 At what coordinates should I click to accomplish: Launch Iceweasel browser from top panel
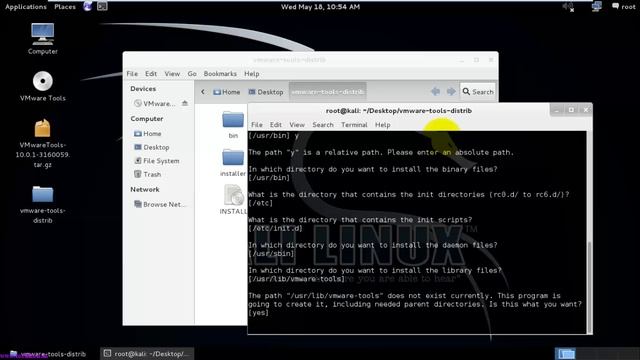pyautogui.click(x=87, y=6)
